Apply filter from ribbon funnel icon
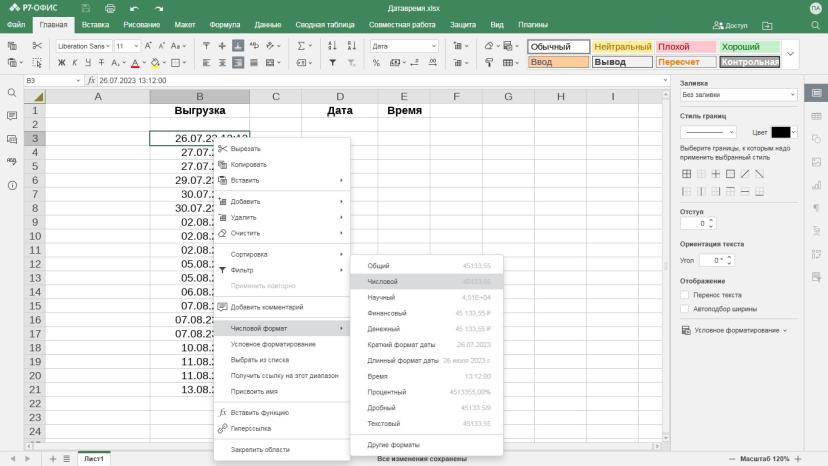Screen dimensions: 828x466 (332, 62)
